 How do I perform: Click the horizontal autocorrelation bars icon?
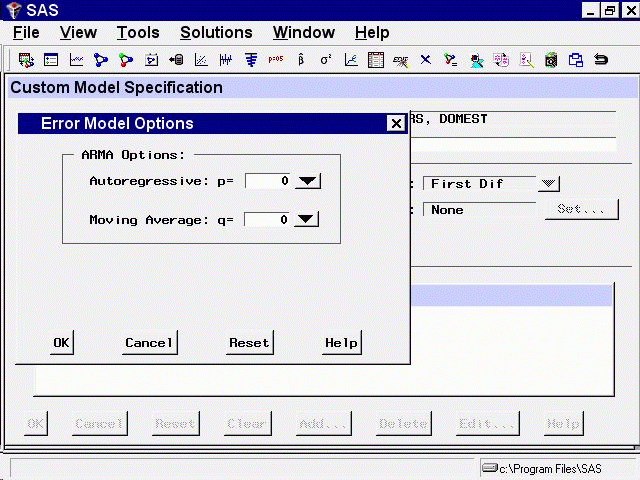[251, 60]
